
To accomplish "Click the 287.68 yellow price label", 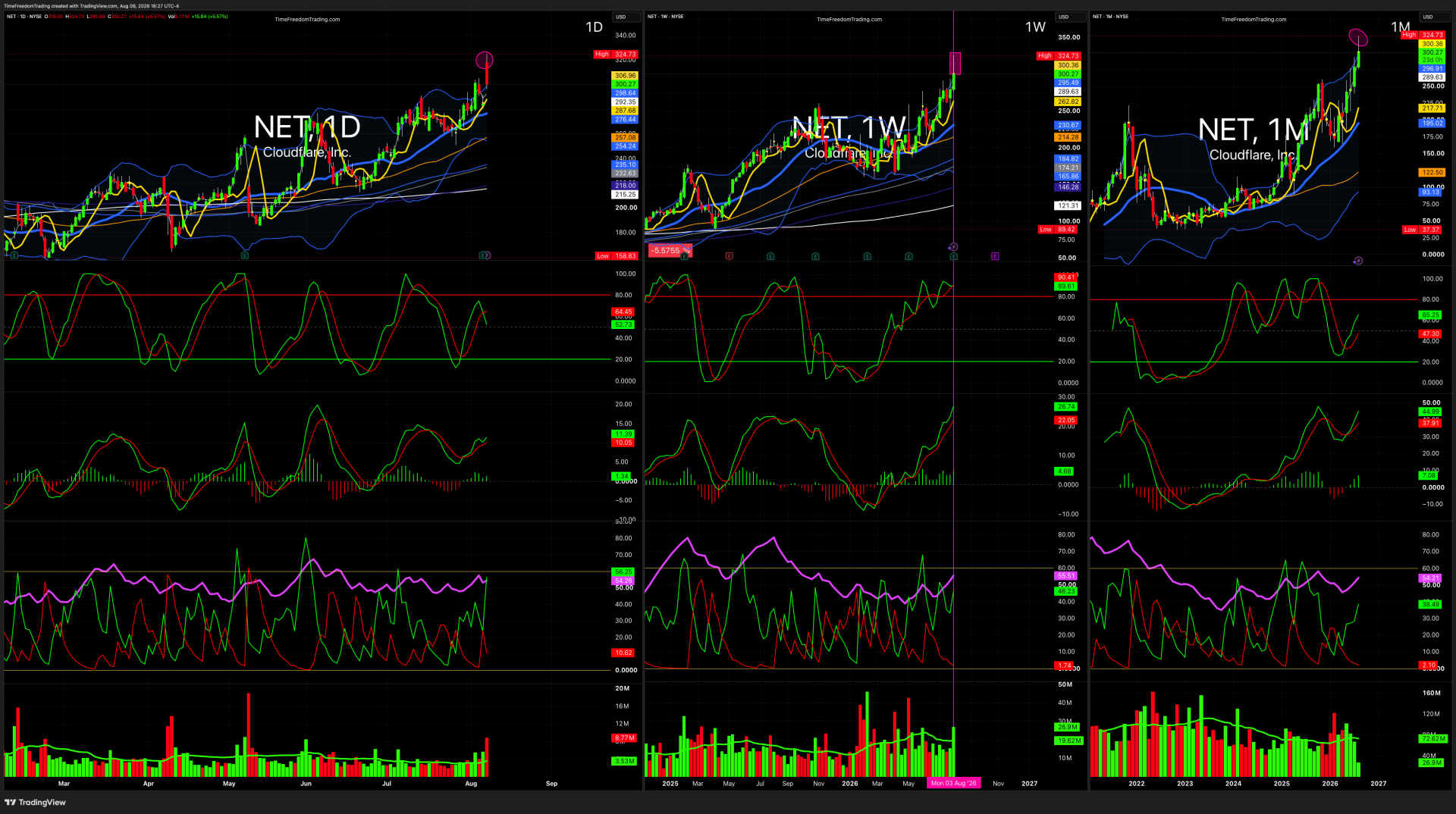I will point(625,111).
